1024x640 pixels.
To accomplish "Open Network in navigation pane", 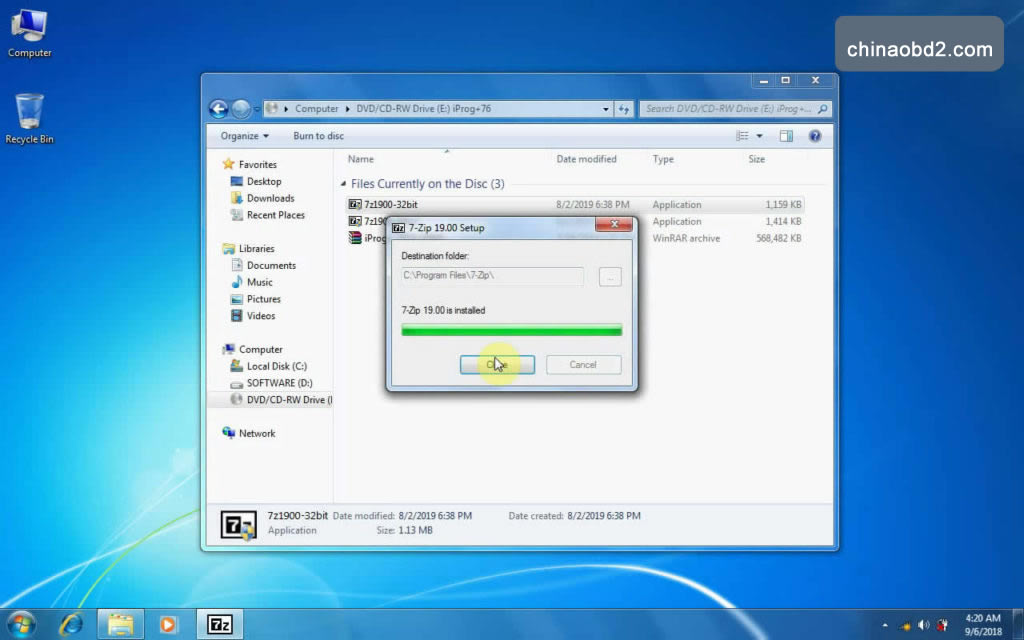I will pyautogui.click(x=257, y=433).
